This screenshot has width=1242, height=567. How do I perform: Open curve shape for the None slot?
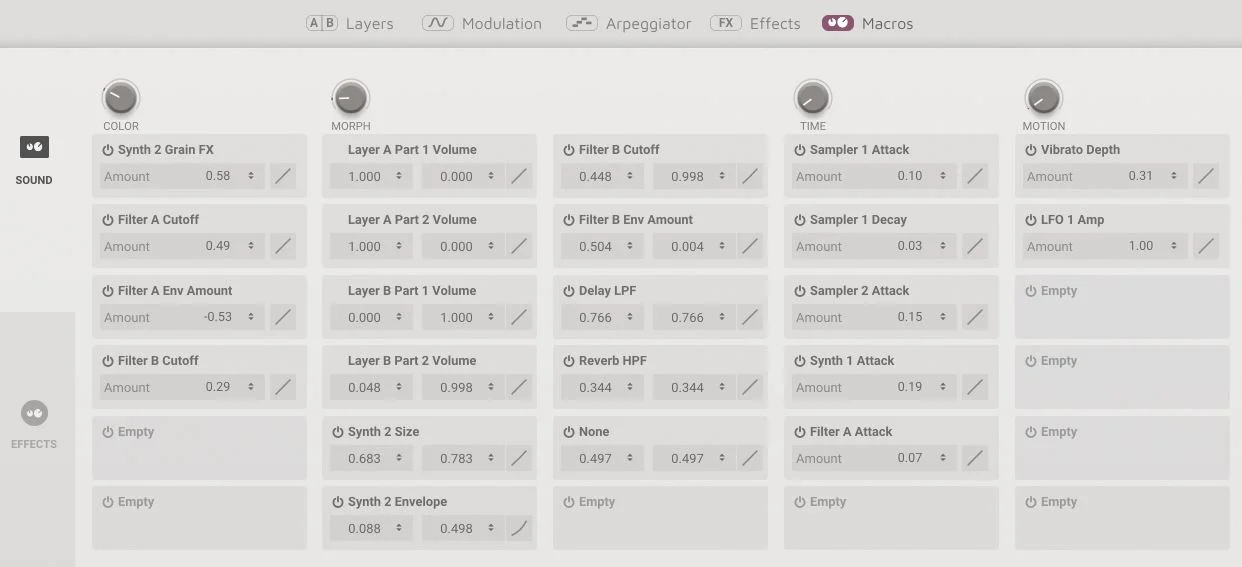click(750, 458)
